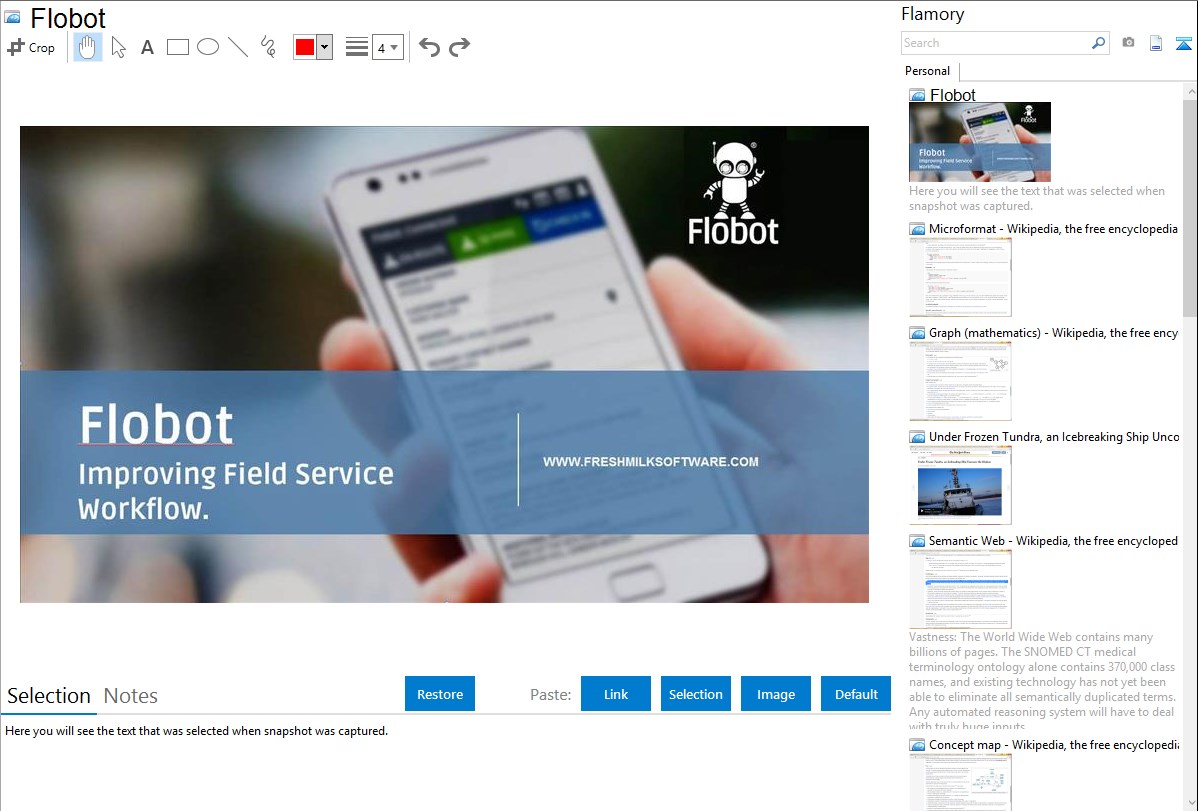The image size is (1198, 811).
Task: Pick the Text annotation tool
Action: tap(147, 47)
